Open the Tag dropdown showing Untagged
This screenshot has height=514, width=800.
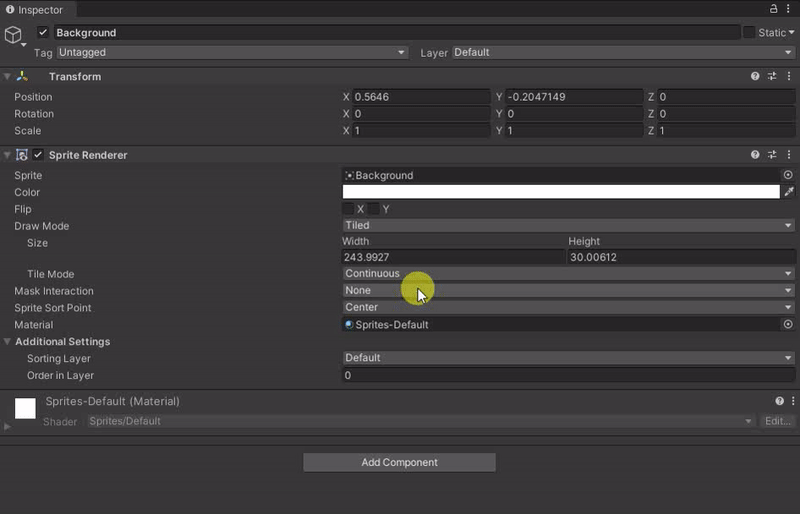232,52
